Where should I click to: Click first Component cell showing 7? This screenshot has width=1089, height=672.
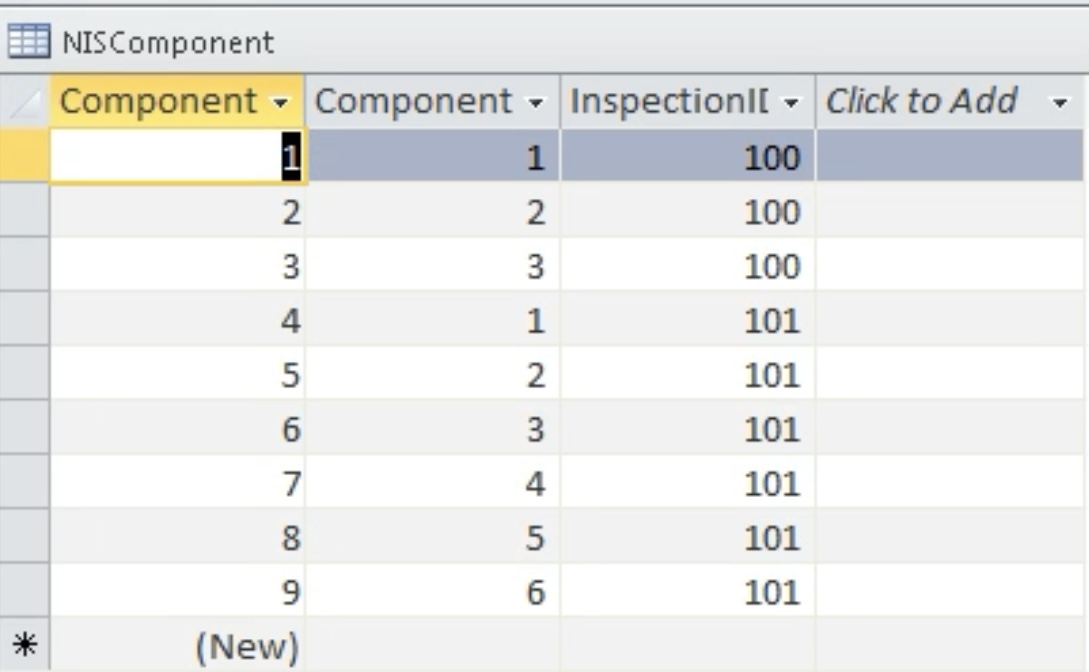177,482
